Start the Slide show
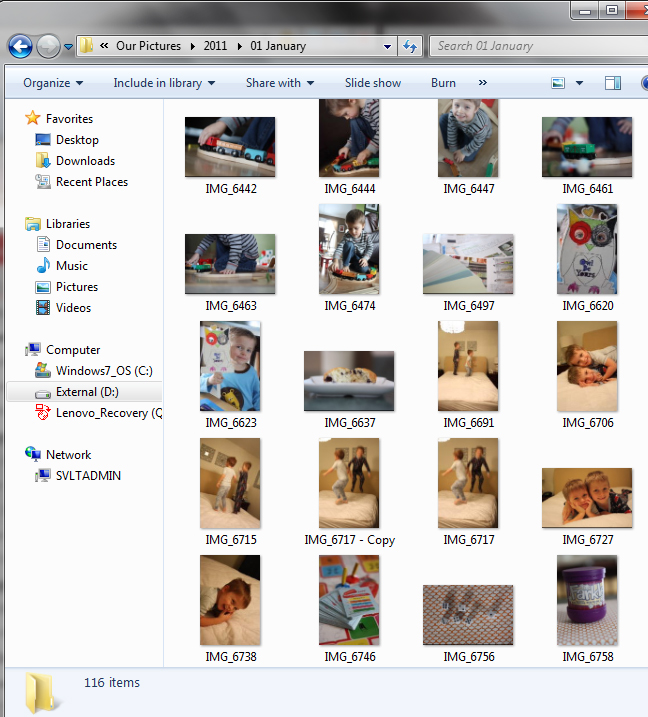Viewport: 648px width, 717px height. (373, 83)
